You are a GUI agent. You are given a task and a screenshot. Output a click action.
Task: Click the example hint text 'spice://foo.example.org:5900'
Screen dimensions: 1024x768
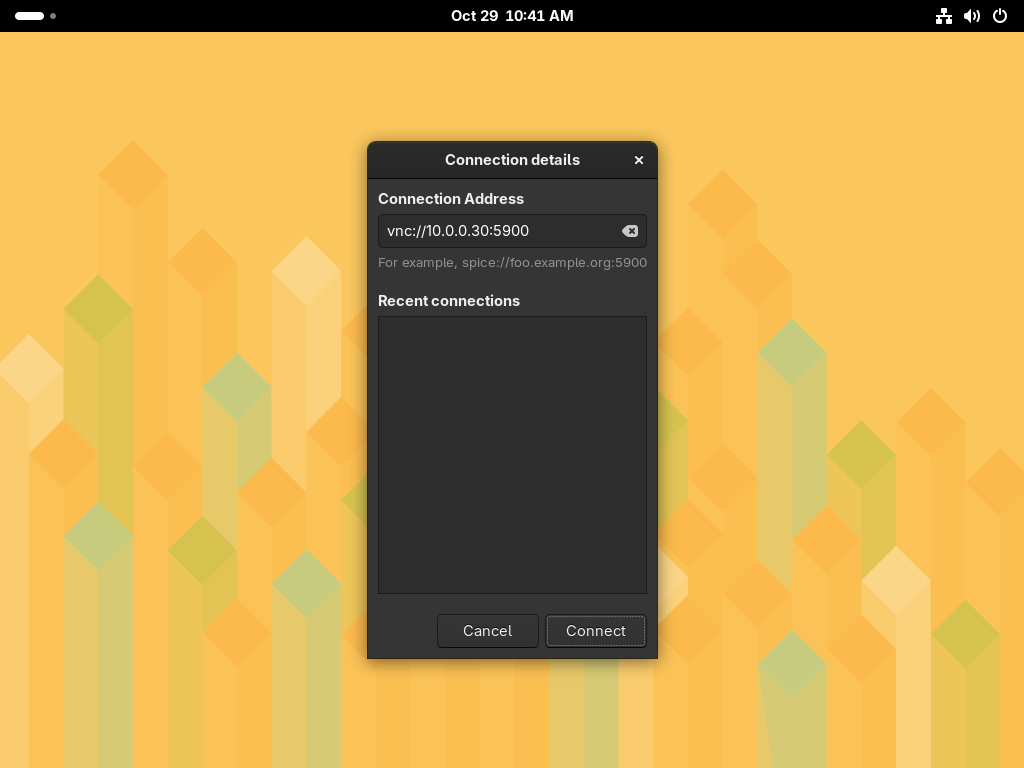pyautogui.click(x=554, y=263)
